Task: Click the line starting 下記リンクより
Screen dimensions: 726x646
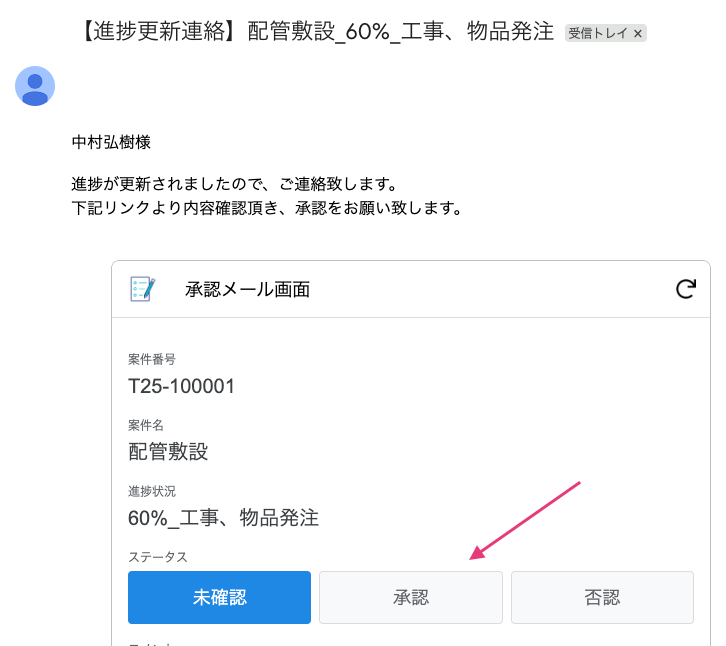Action: pos(267,207)
